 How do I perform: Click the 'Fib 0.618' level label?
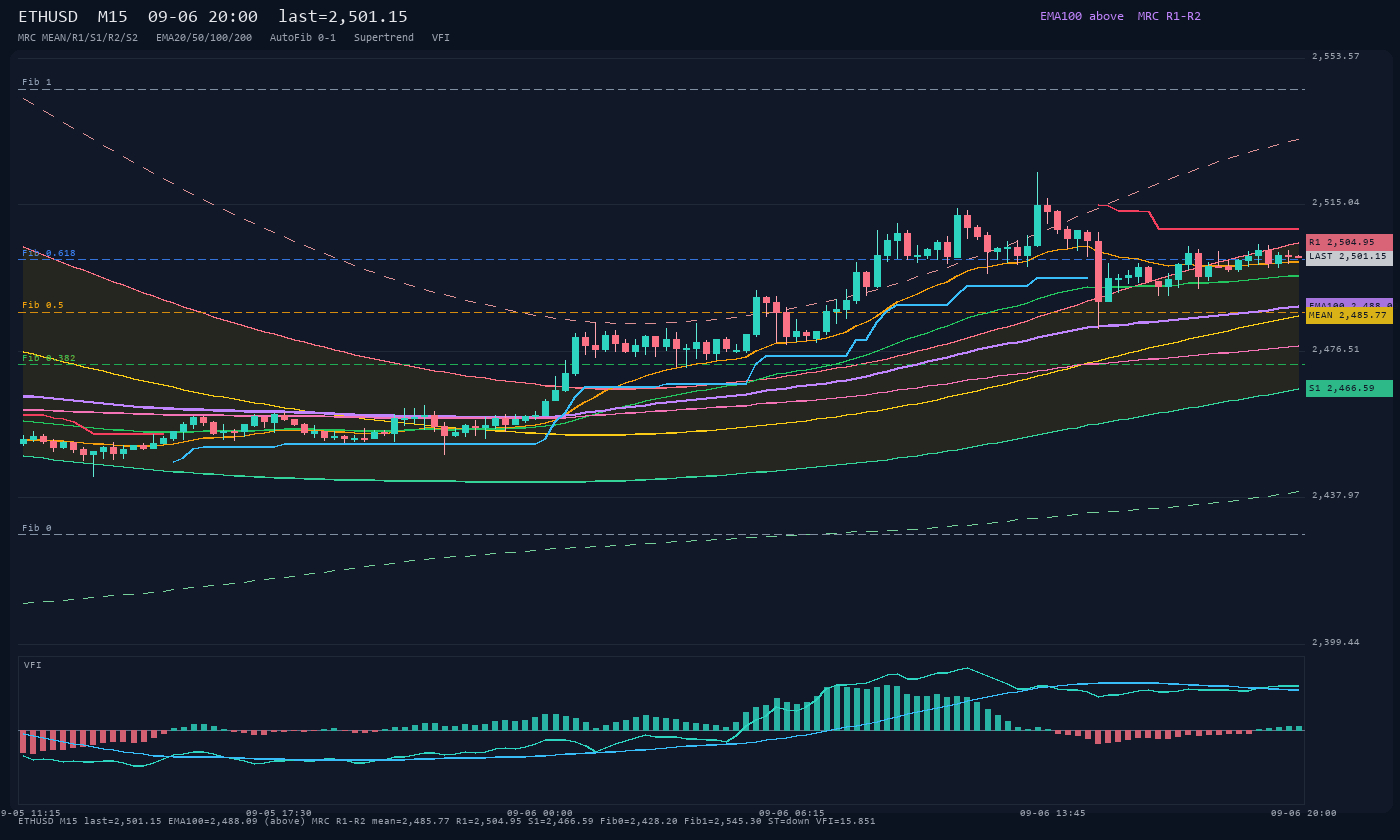tap(48, 253)
